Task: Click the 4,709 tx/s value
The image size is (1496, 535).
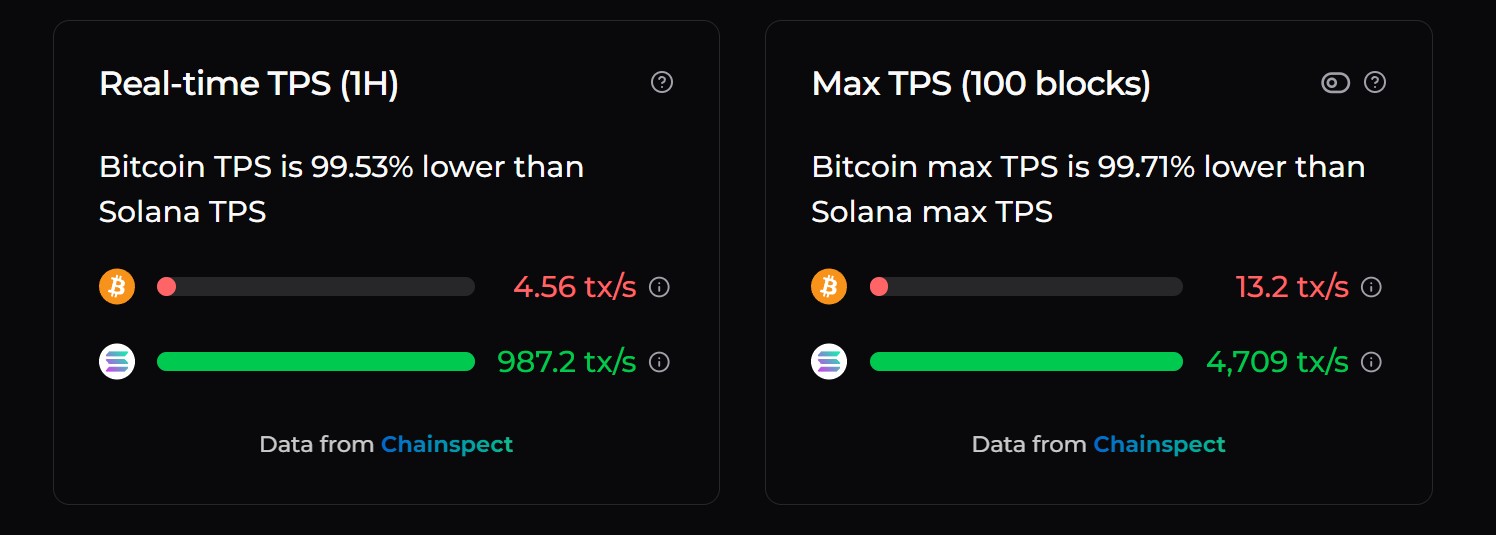Action: click(1277, 361)
